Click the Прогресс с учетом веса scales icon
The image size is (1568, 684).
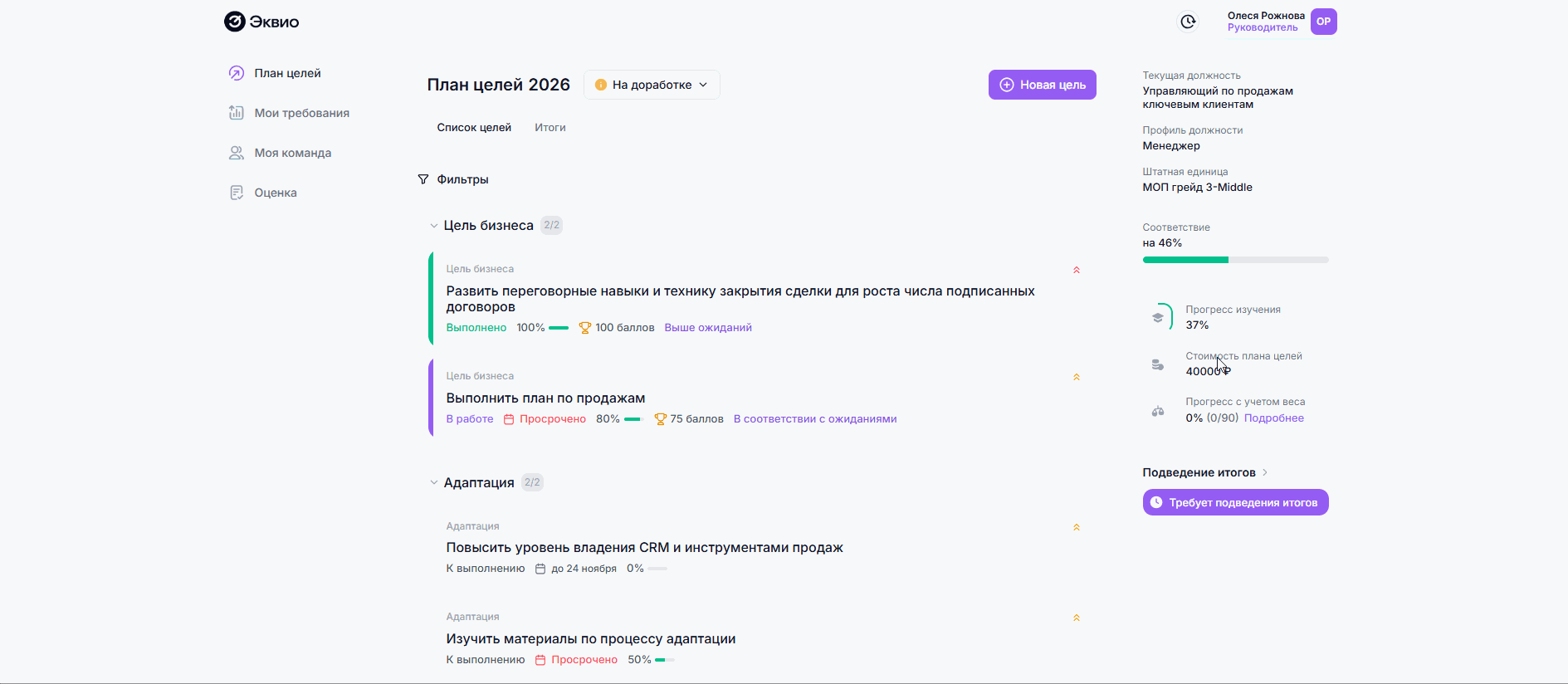1158,411
